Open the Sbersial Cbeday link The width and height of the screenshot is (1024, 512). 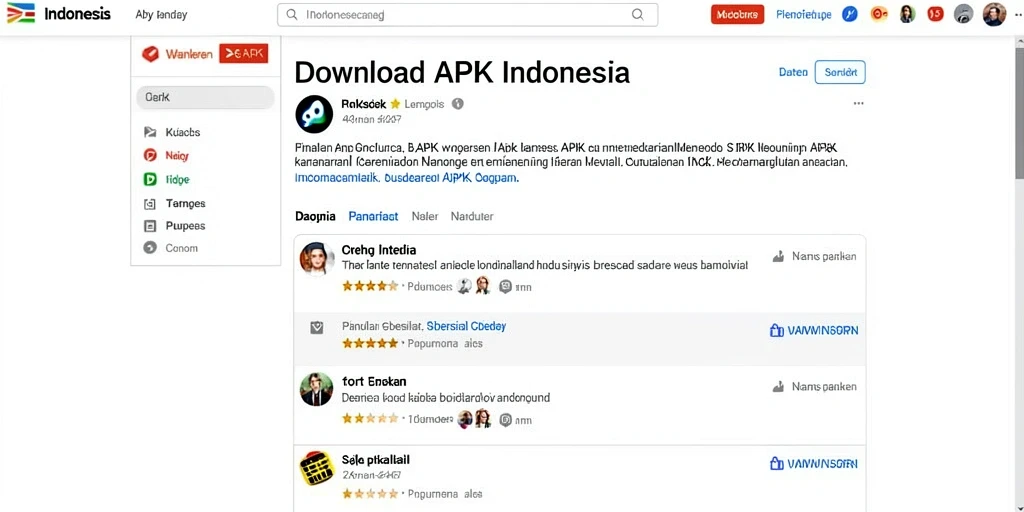click(466, 325)
